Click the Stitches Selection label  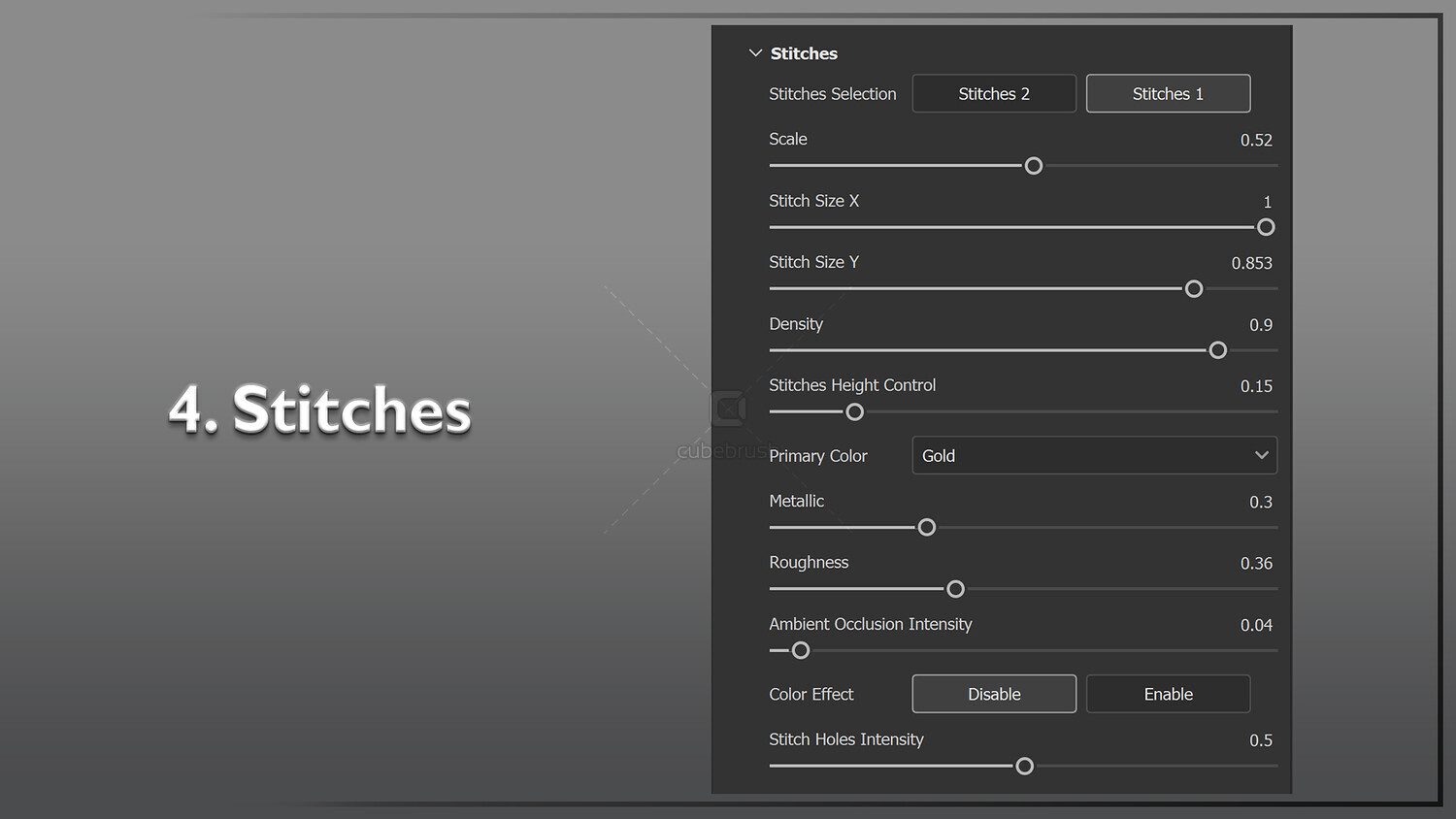pyautogui.click(x=833, y=94)
